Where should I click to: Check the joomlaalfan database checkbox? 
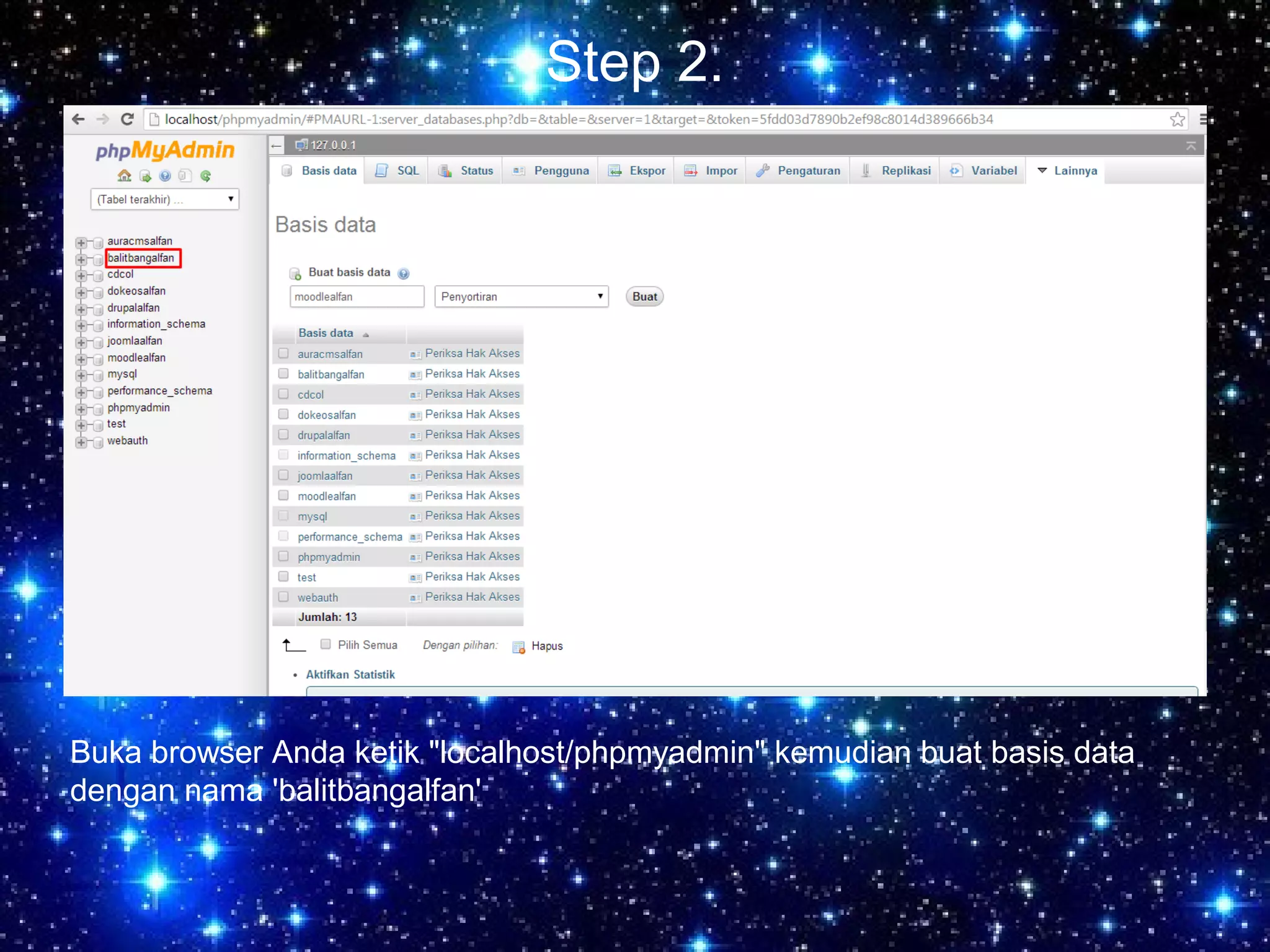pyautogui.click(x=283, y=475)
